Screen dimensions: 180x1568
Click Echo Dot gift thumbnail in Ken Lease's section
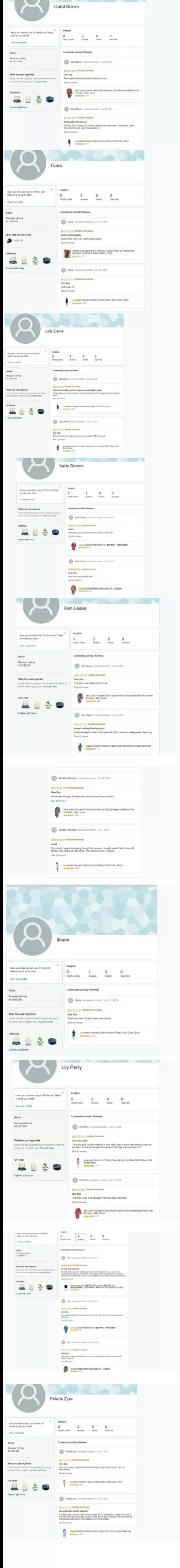(59, 705)
